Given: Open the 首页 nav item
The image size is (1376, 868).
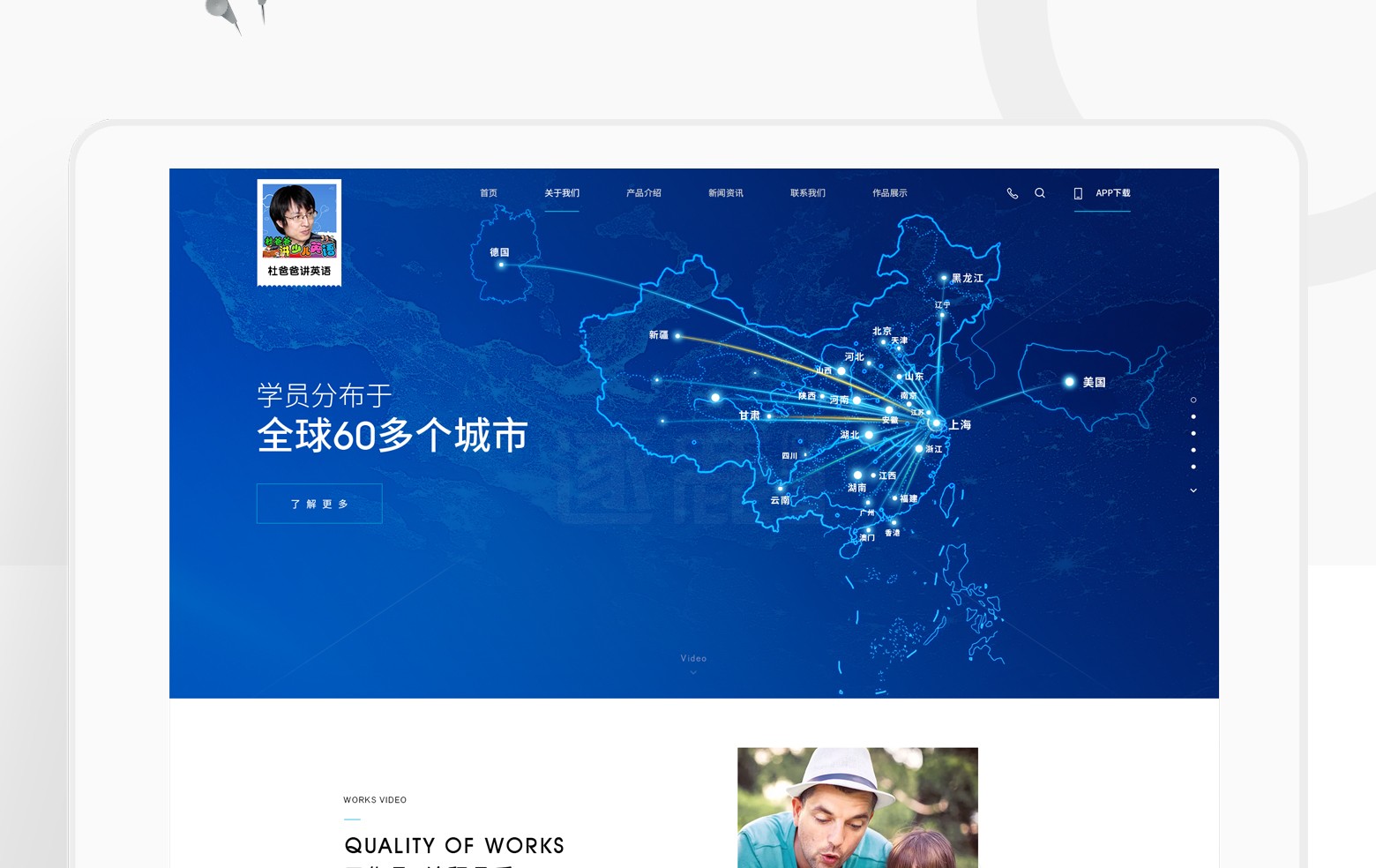Looking at the screenshot, I should coord(489,193).
